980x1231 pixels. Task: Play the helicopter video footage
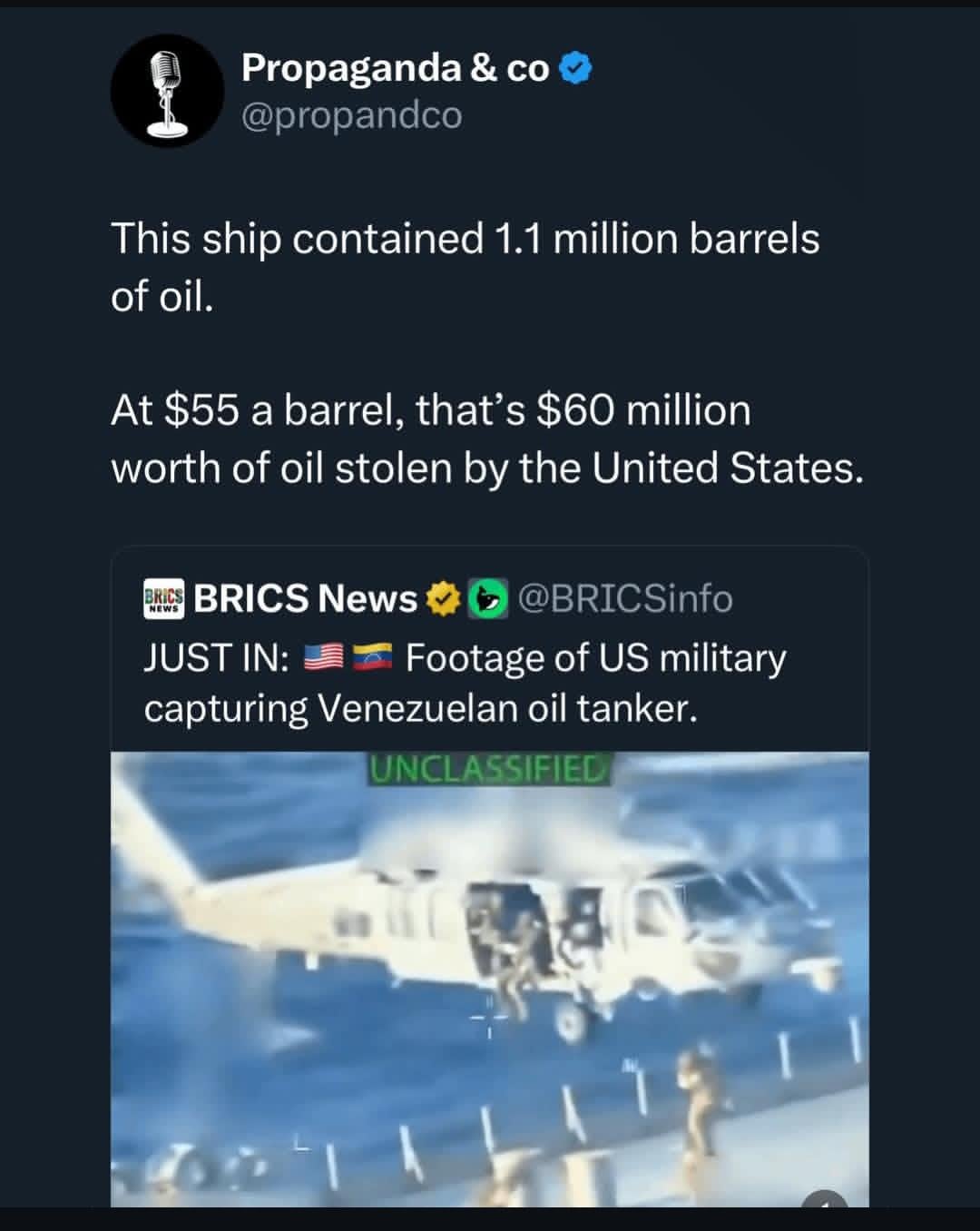pyautogui.click(x=489, y=979)
